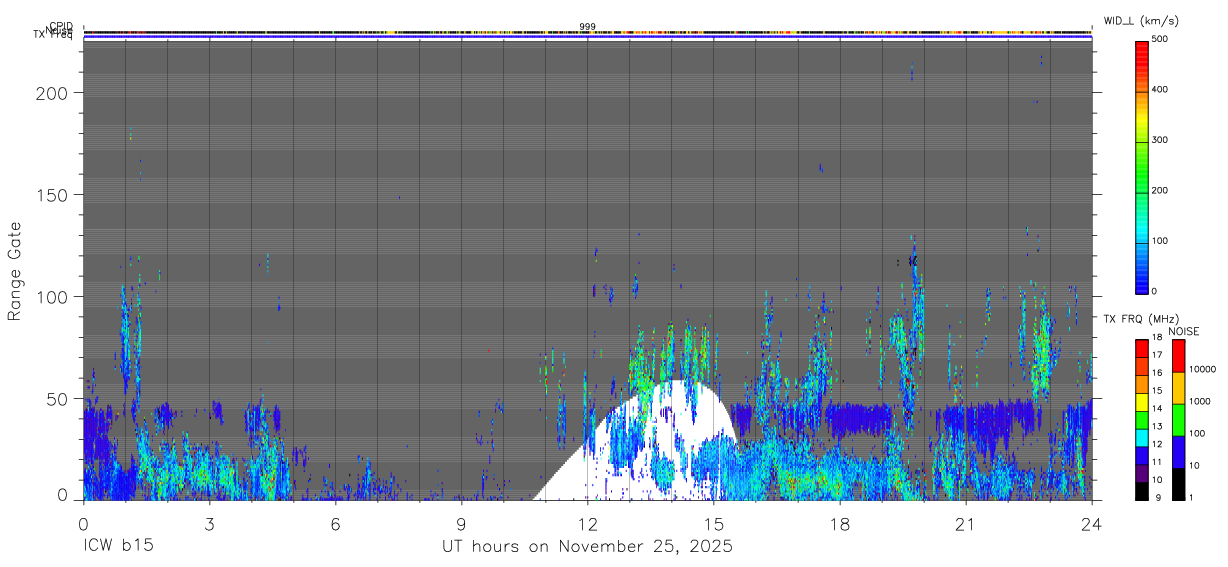Click the 14 tick on TX FRQ legend
This screenshot has height=567, width=1228.
tap(1158, 408)
